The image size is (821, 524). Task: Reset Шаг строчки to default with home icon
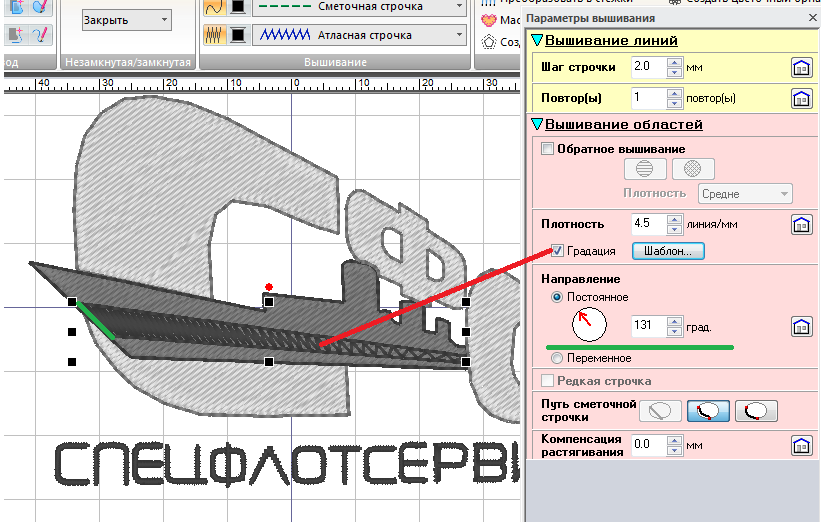[802, 68]
